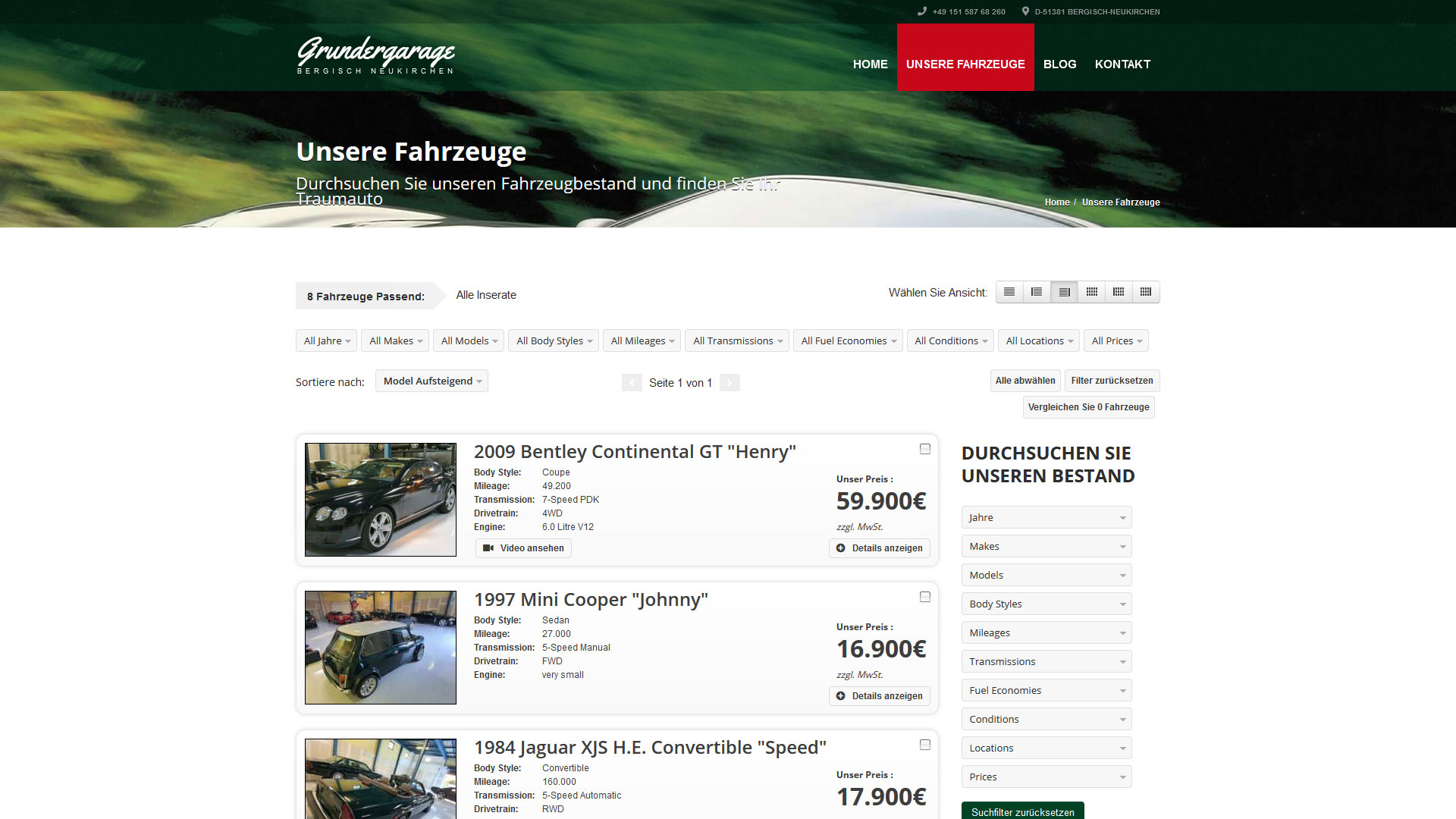Click the 16.900€ price text
Screen dimensions: 1456x819
tap(881, 649)
